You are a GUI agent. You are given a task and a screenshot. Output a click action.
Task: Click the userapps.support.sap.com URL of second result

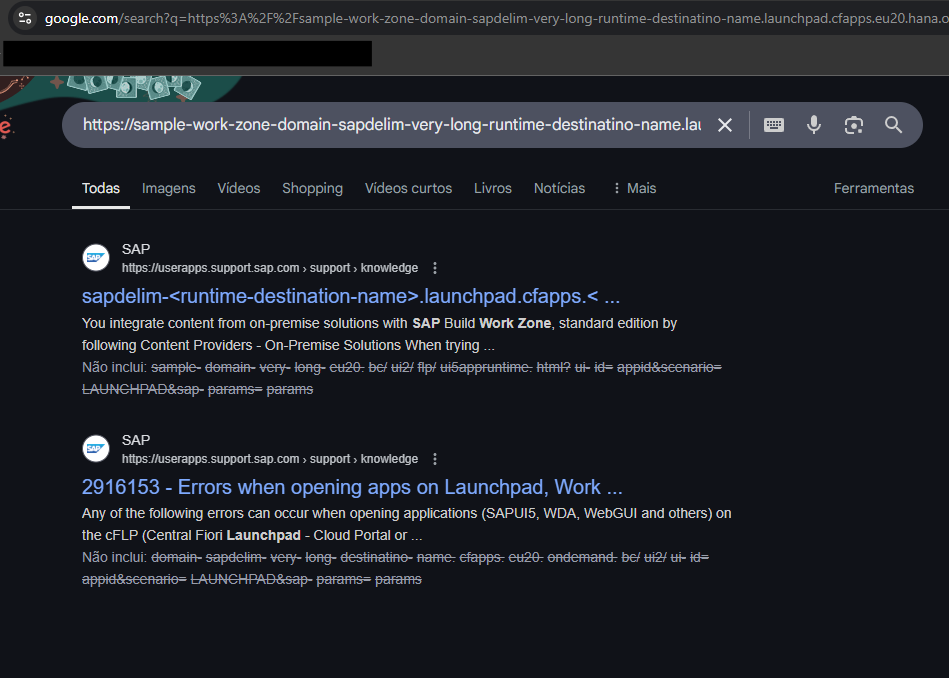(x=270, y=459)
